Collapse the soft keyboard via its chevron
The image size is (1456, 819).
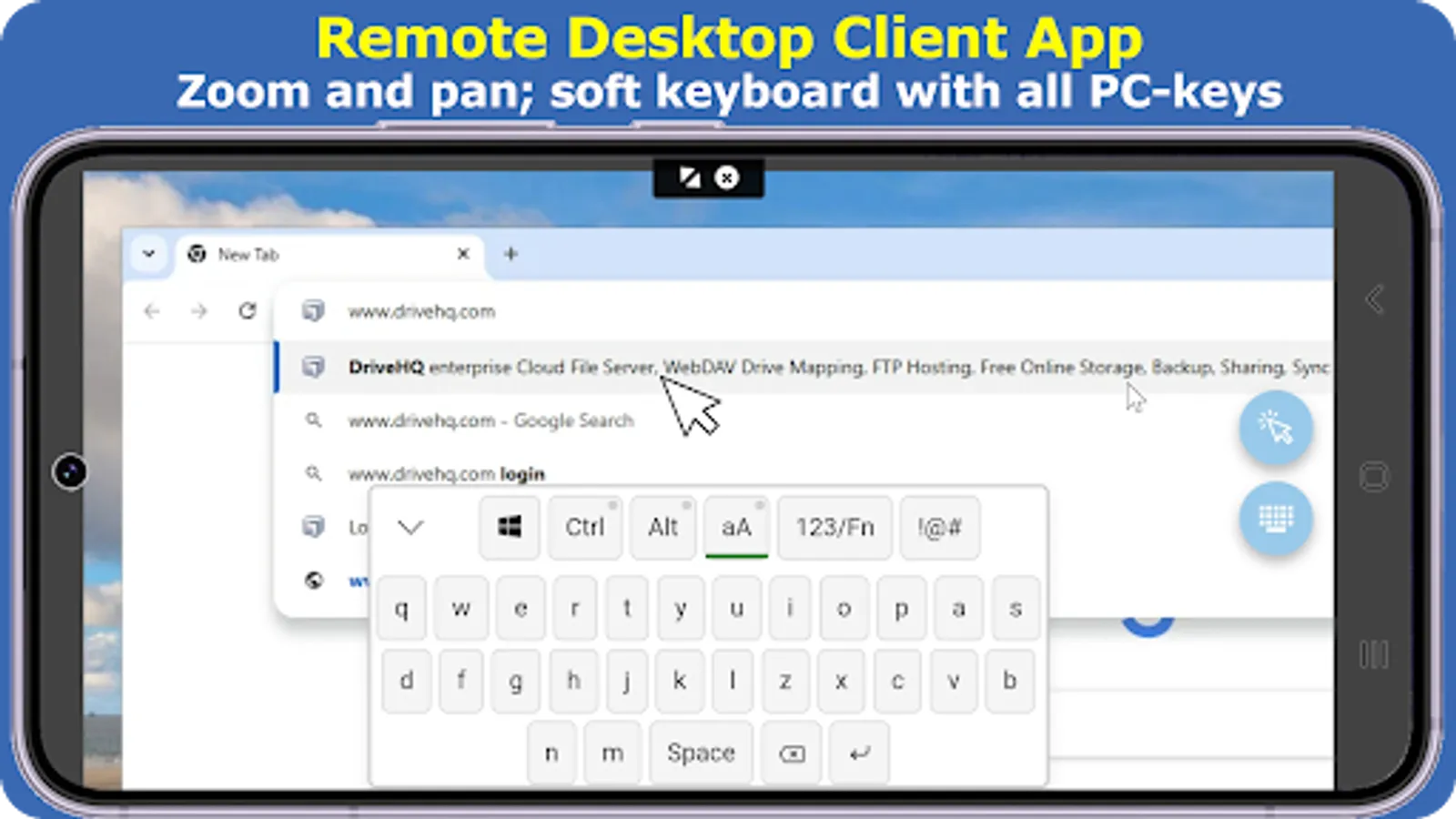411,527
